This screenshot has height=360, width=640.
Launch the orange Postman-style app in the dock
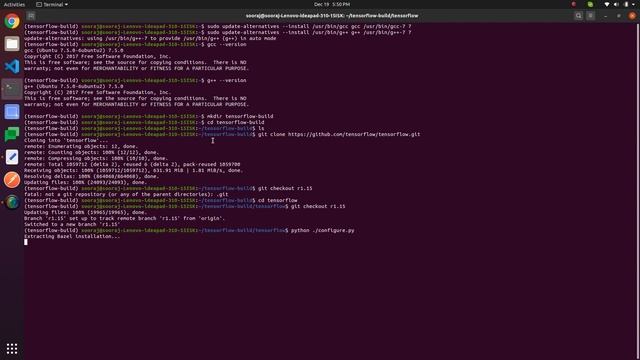point(12,180)
